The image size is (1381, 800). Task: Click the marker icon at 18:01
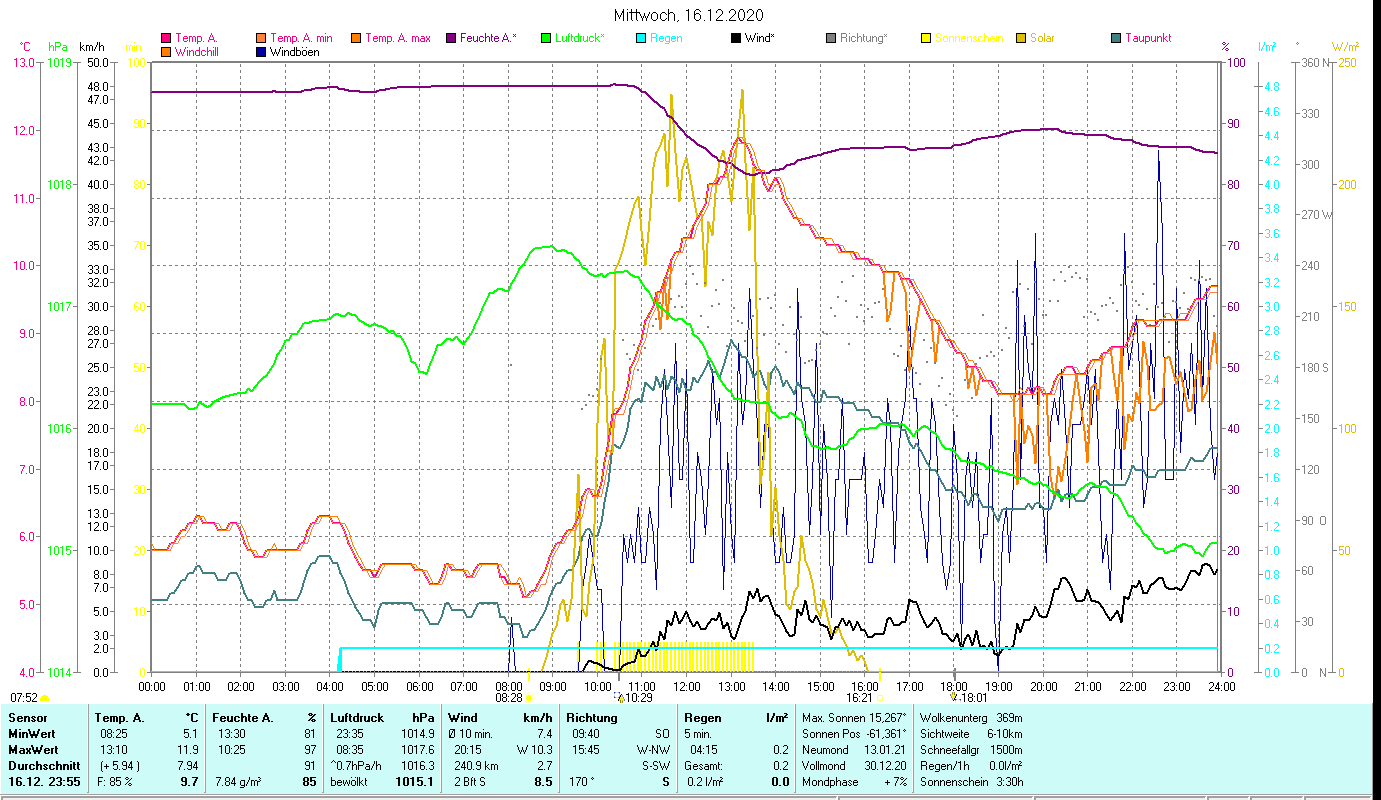(x=954, y=698)
